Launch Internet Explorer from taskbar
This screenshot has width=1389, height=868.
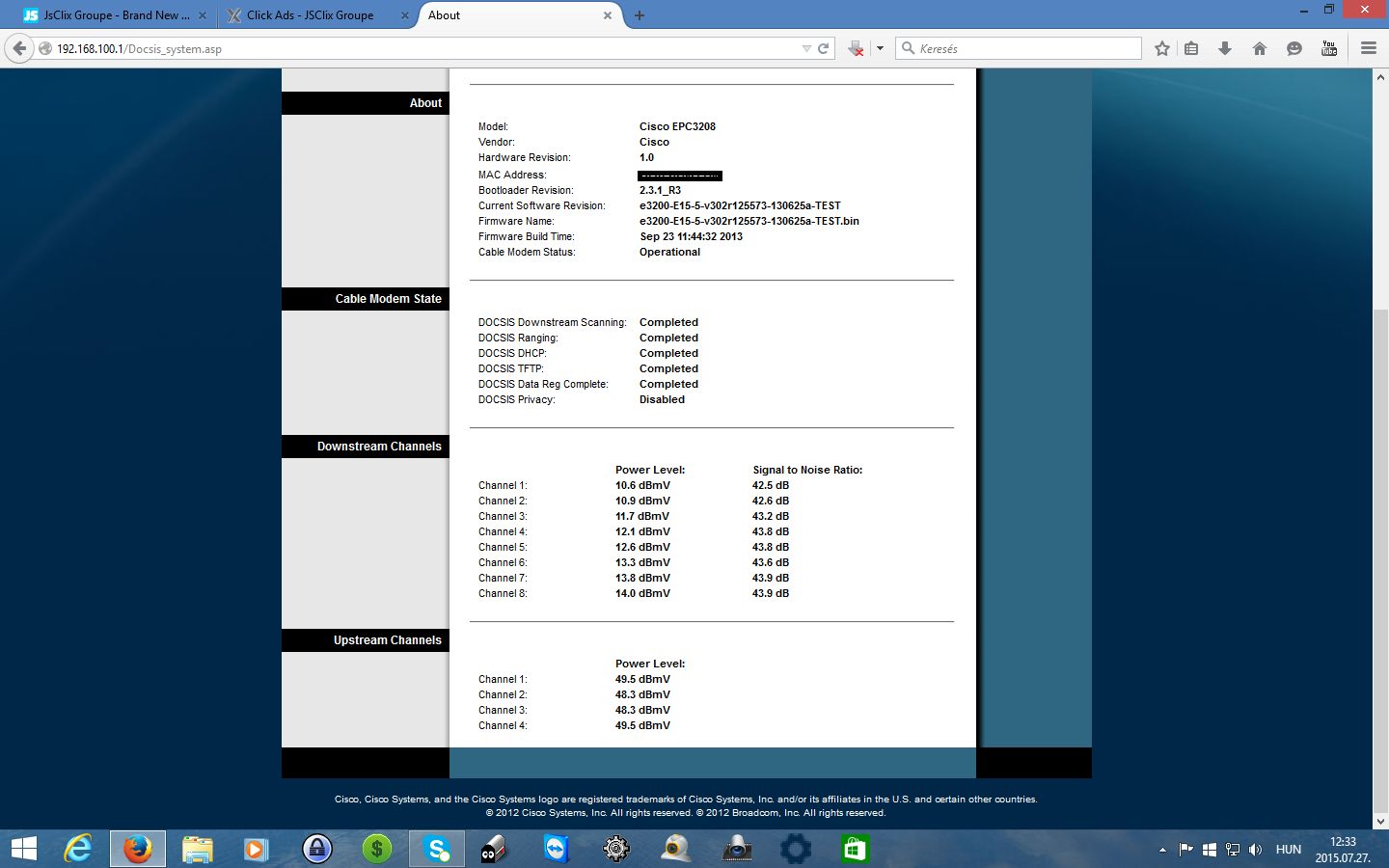click(78, 849)
